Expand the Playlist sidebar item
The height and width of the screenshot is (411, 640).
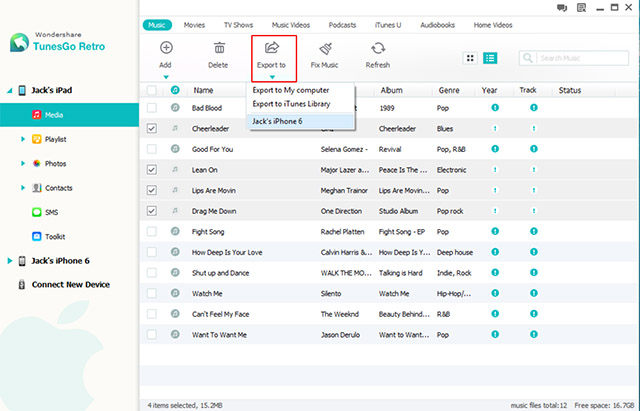(x=23, y=139)
